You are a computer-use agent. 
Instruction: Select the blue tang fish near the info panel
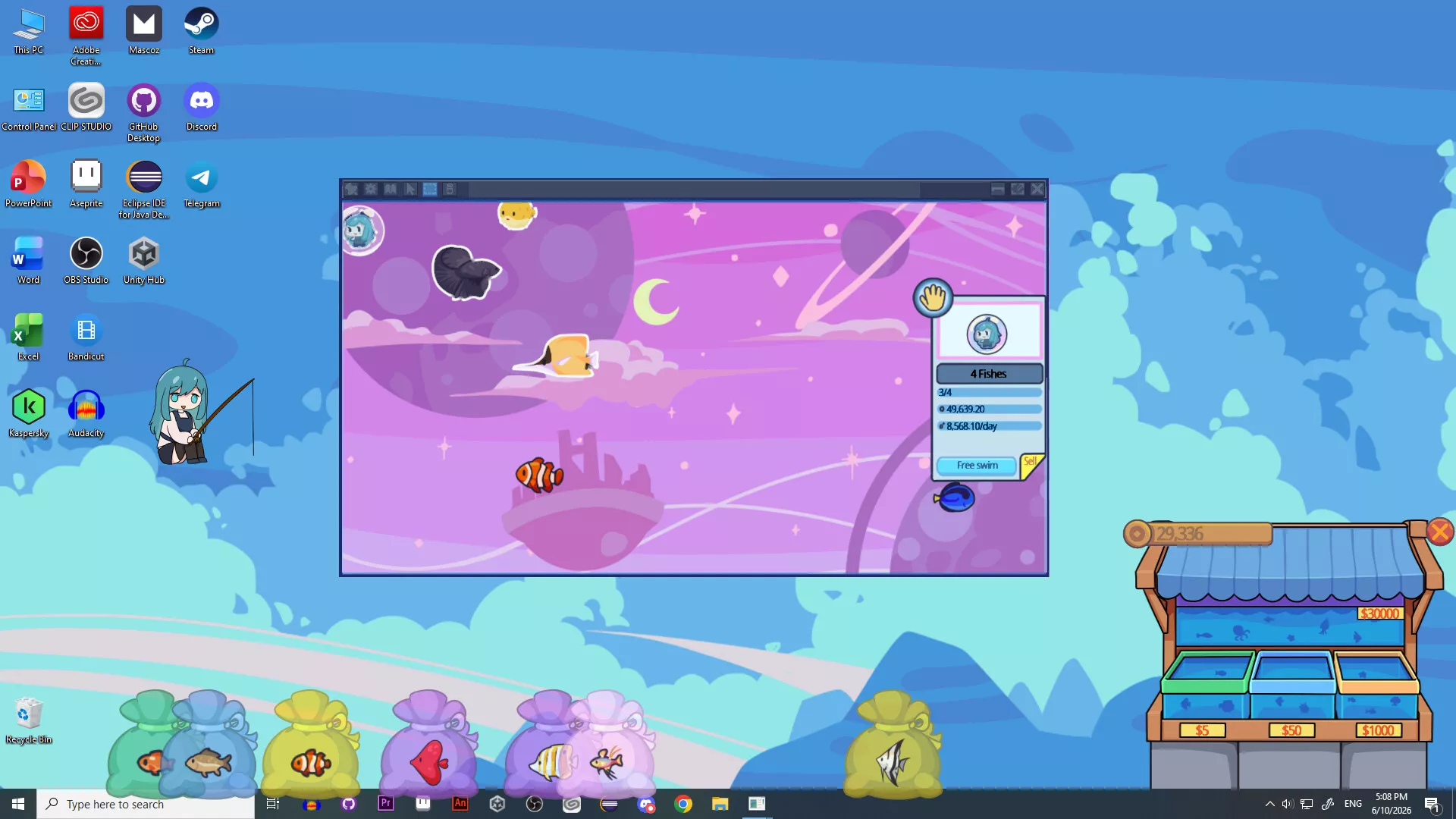[955, 498]
